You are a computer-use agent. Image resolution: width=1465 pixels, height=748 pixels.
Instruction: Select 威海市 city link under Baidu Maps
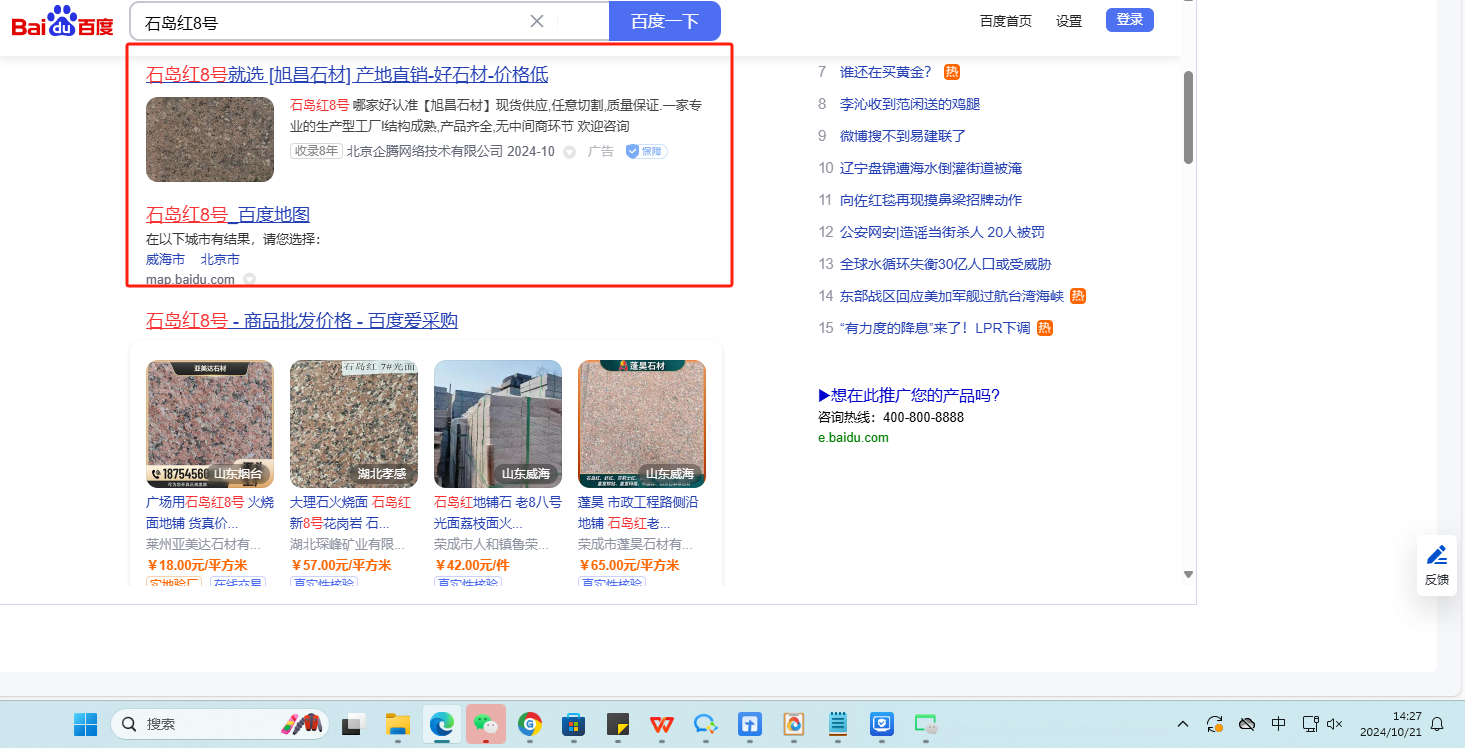tap(165, 259)
